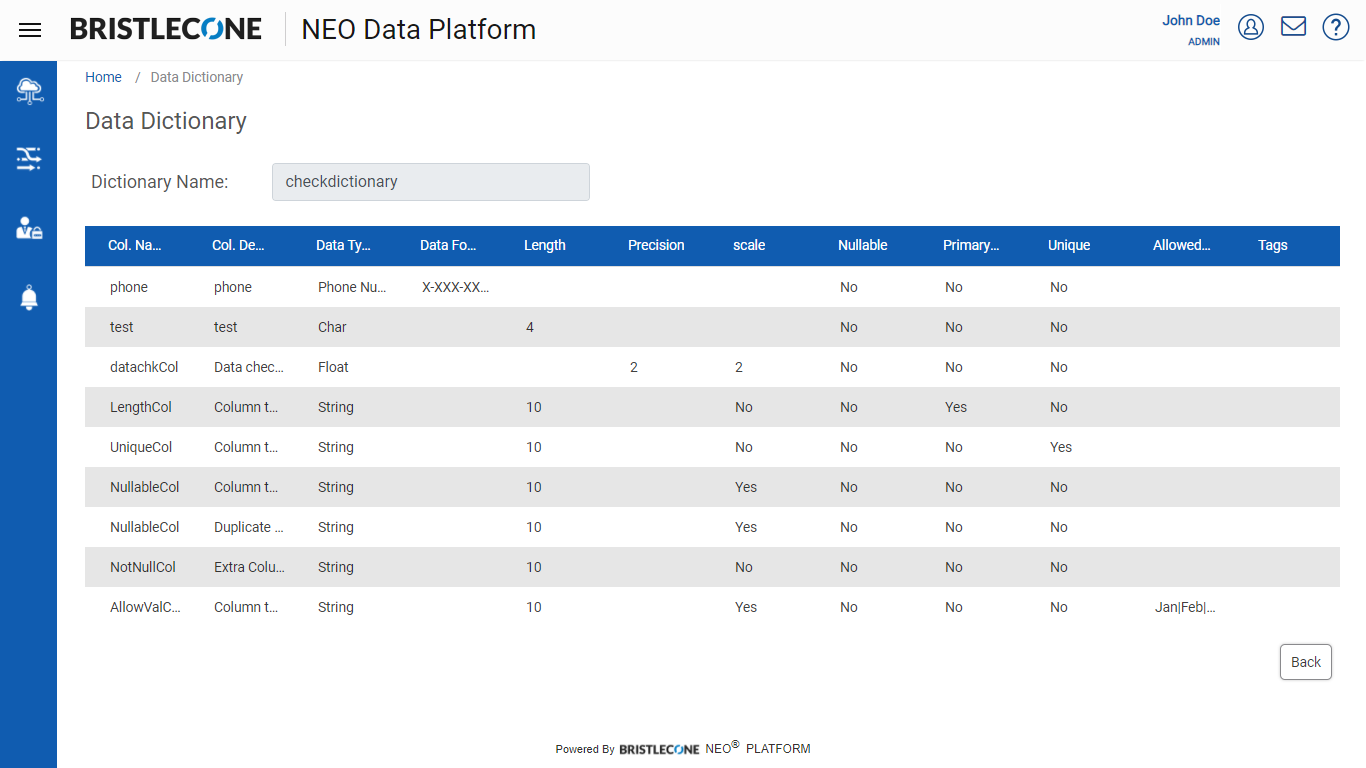Click the Bristlecone logo in header

[x=166, y=29]
